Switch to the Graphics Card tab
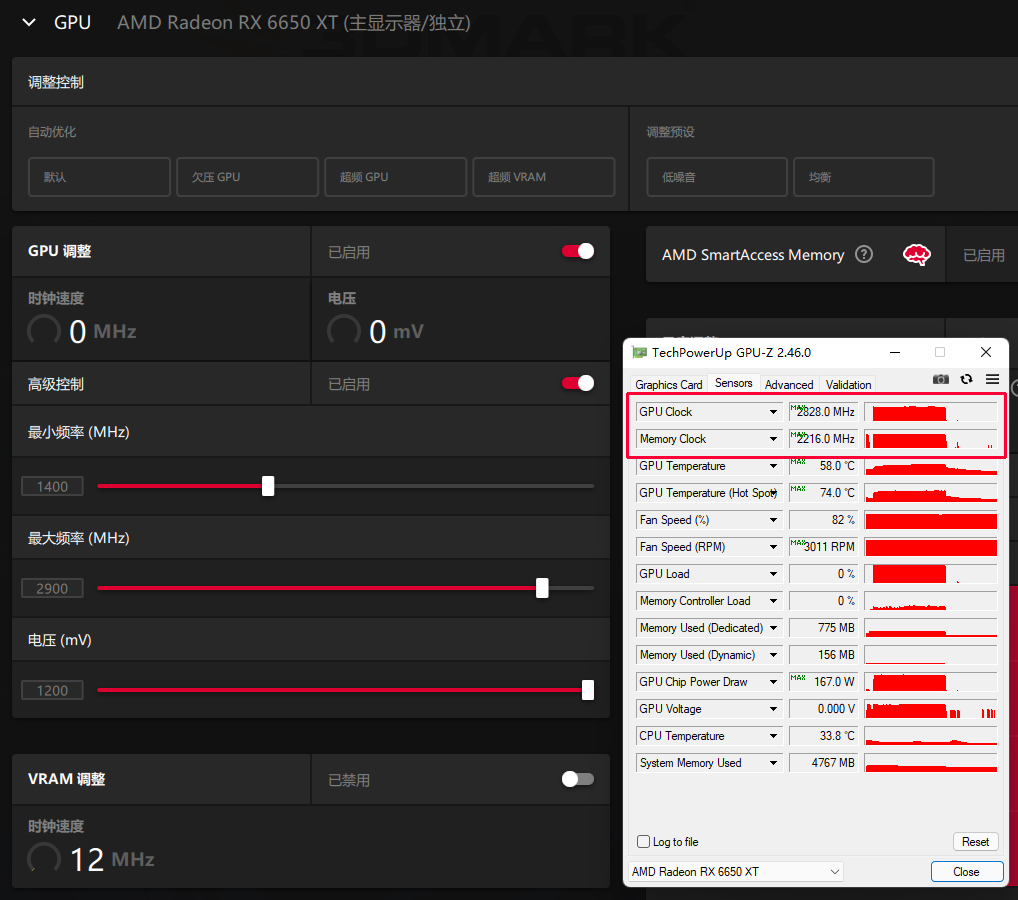Viewport: 1018px width, 900px height. (668, 384)
